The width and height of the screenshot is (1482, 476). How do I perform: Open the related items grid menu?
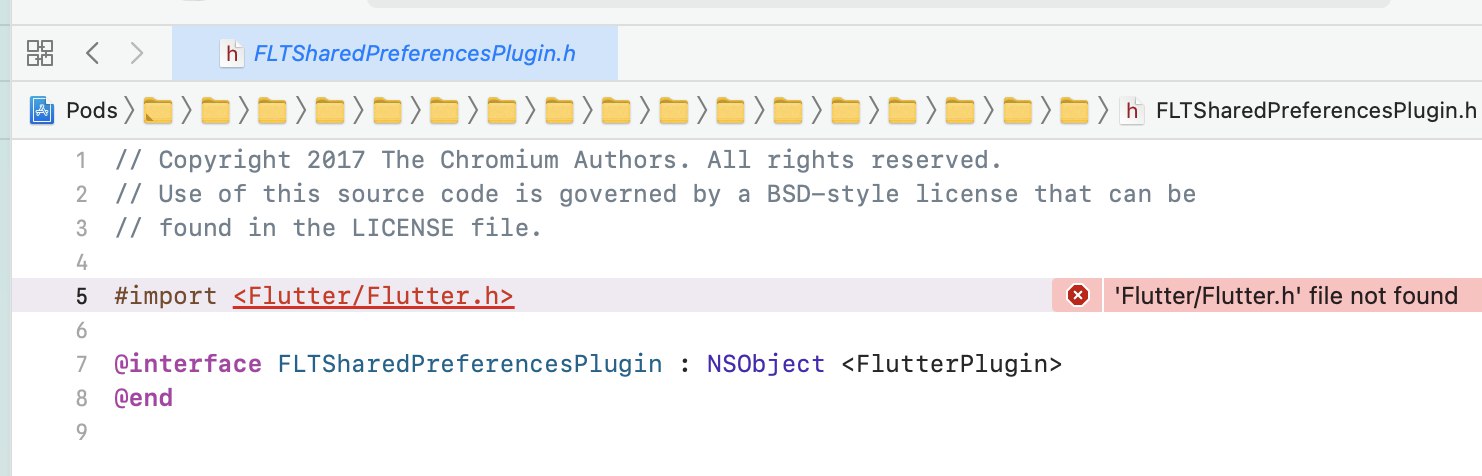pyautogui.click(x=40, y=53)
